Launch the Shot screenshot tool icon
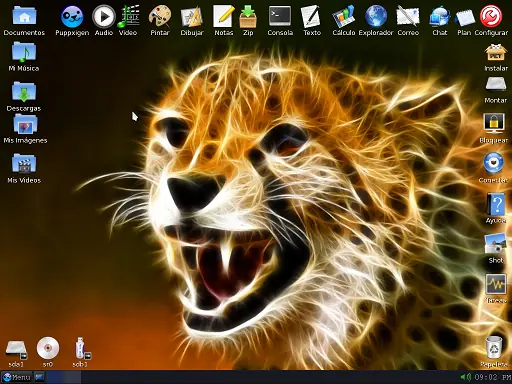Viewport: 512px width, 384px height. click(x=495, y=243)
